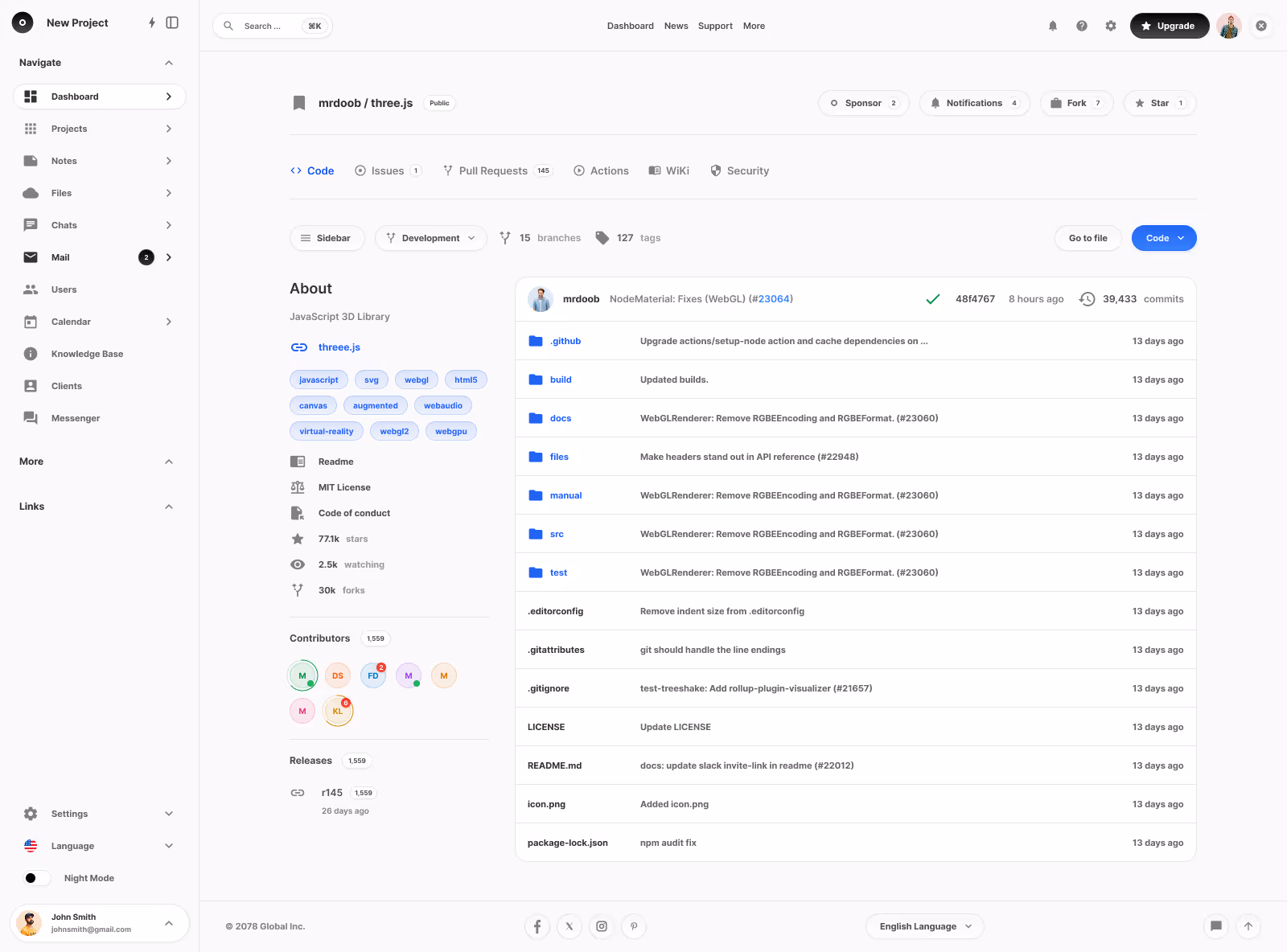1287x952 pixels.
Task: Click the Fork button
Action: coord(1077,103)
